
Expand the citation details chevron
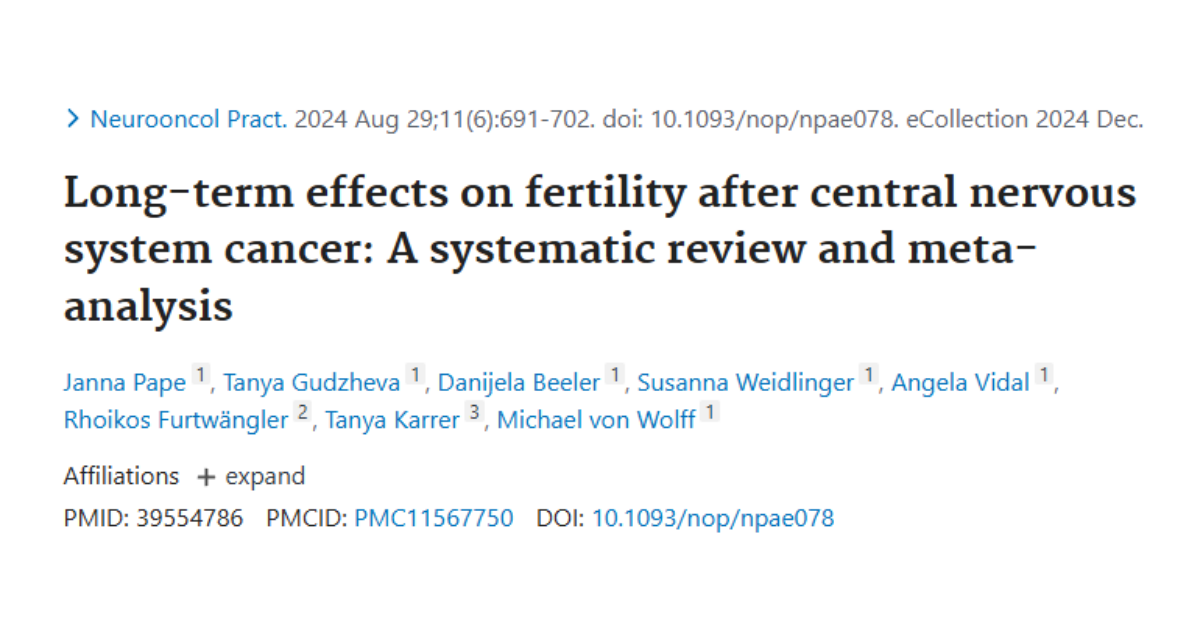(73, 118)
